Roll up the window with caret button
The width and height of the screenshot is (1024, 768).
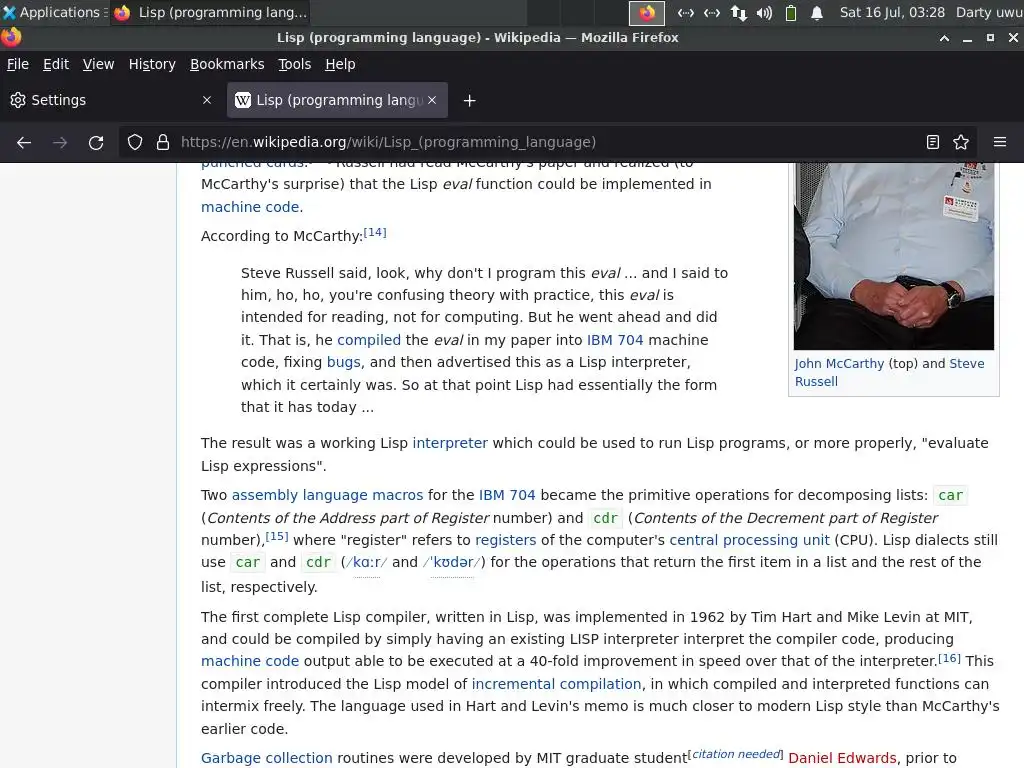[x=944, y=38]
